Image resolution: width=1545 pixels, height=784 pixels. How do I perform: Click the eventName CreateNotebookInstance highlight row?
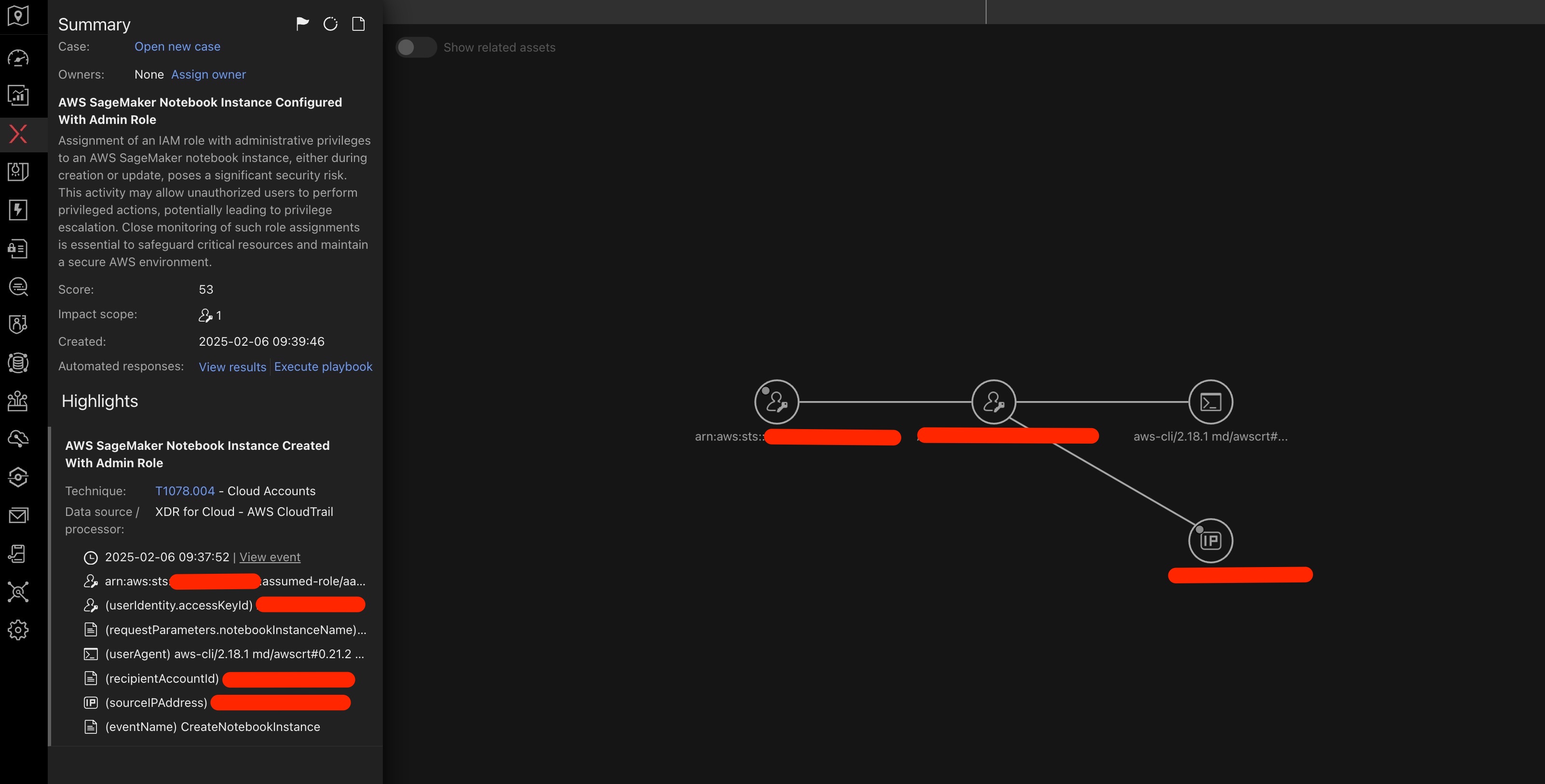click(x=212, y=727)
